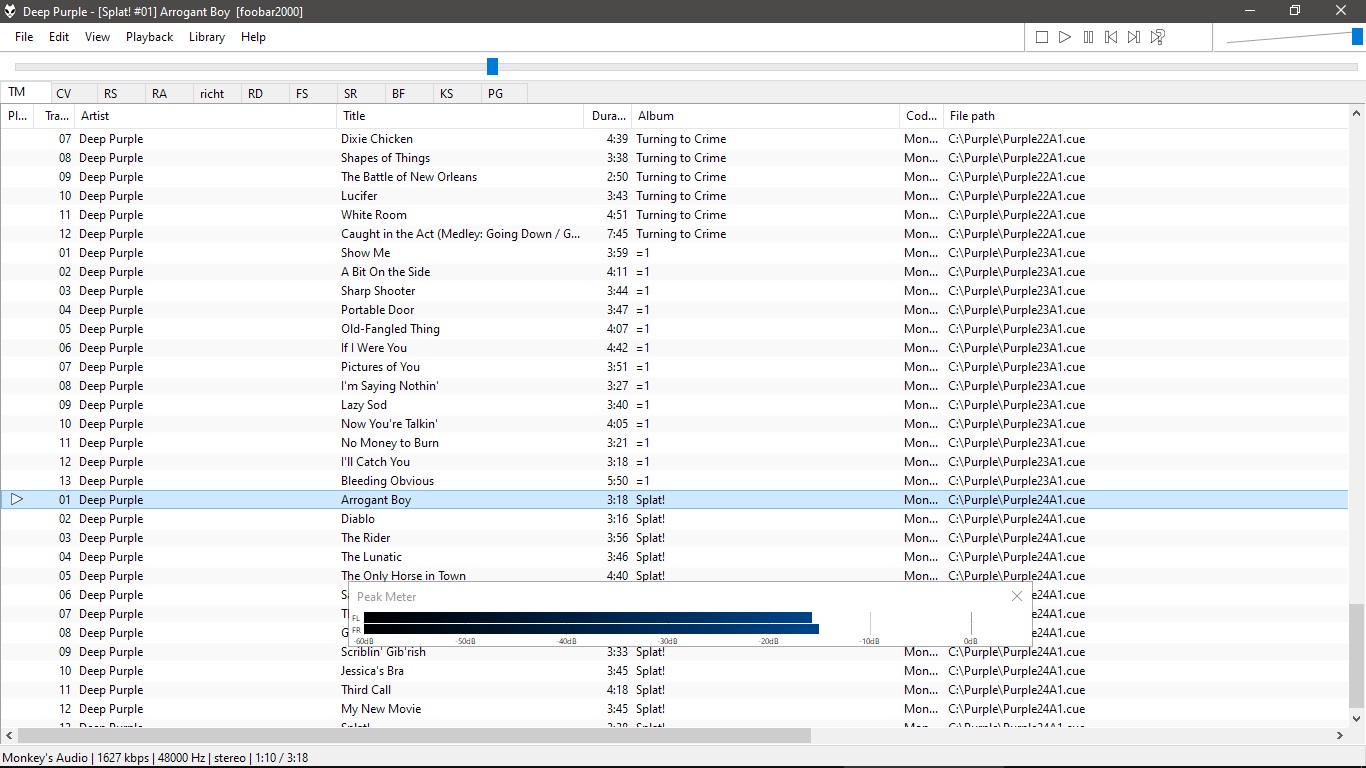This screenshot has width=1366, height=768.
Task: Switch to the KS playlist tab
Action: coord(458,93)
